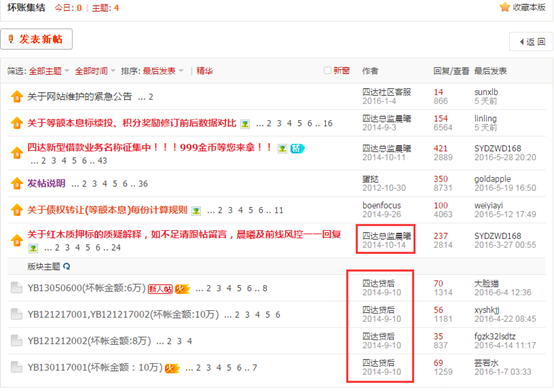
Task: Click the 收藏本版 link
Action: pos(529,7)
